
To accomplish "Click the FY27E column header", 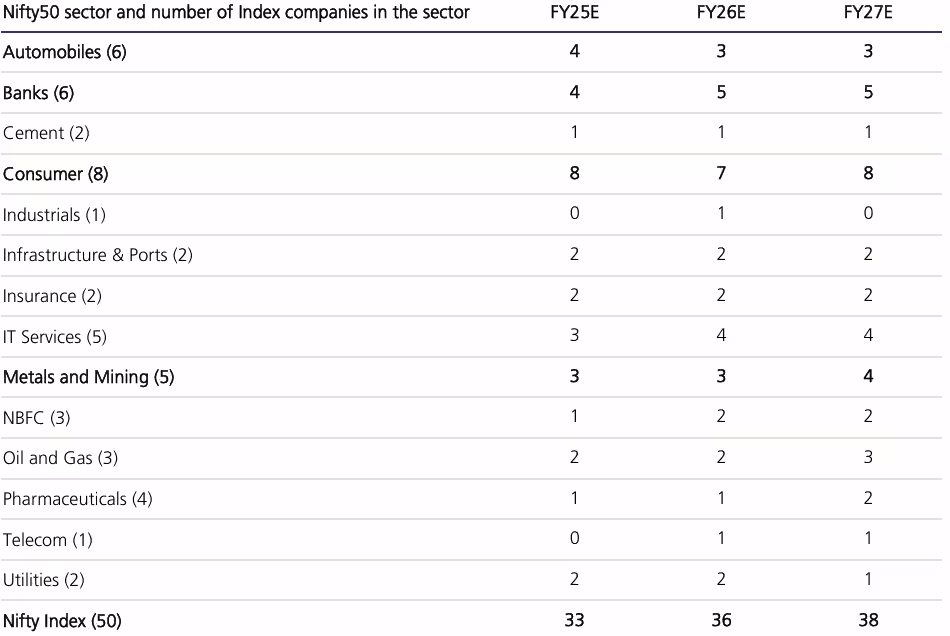I will [x=867, y=12].
